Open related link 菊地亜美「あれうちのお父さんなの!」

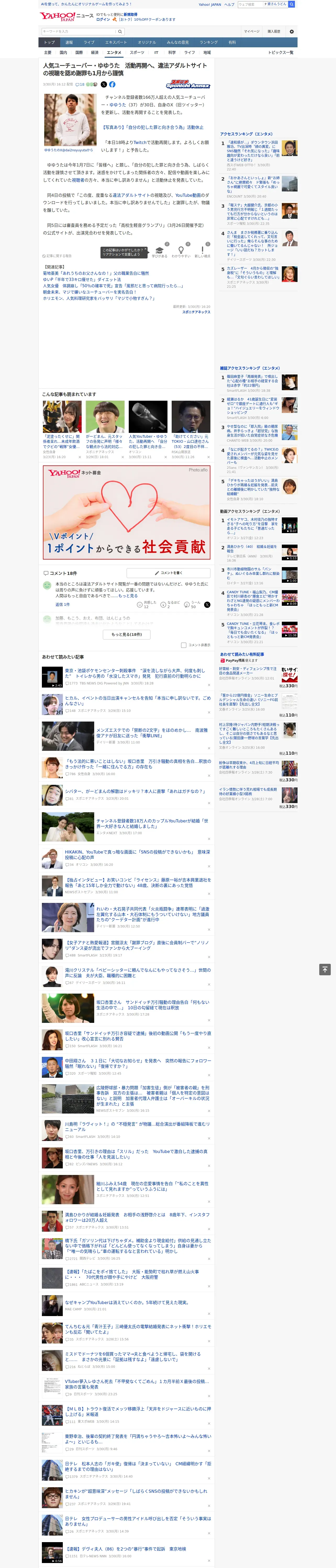[96, 274]
